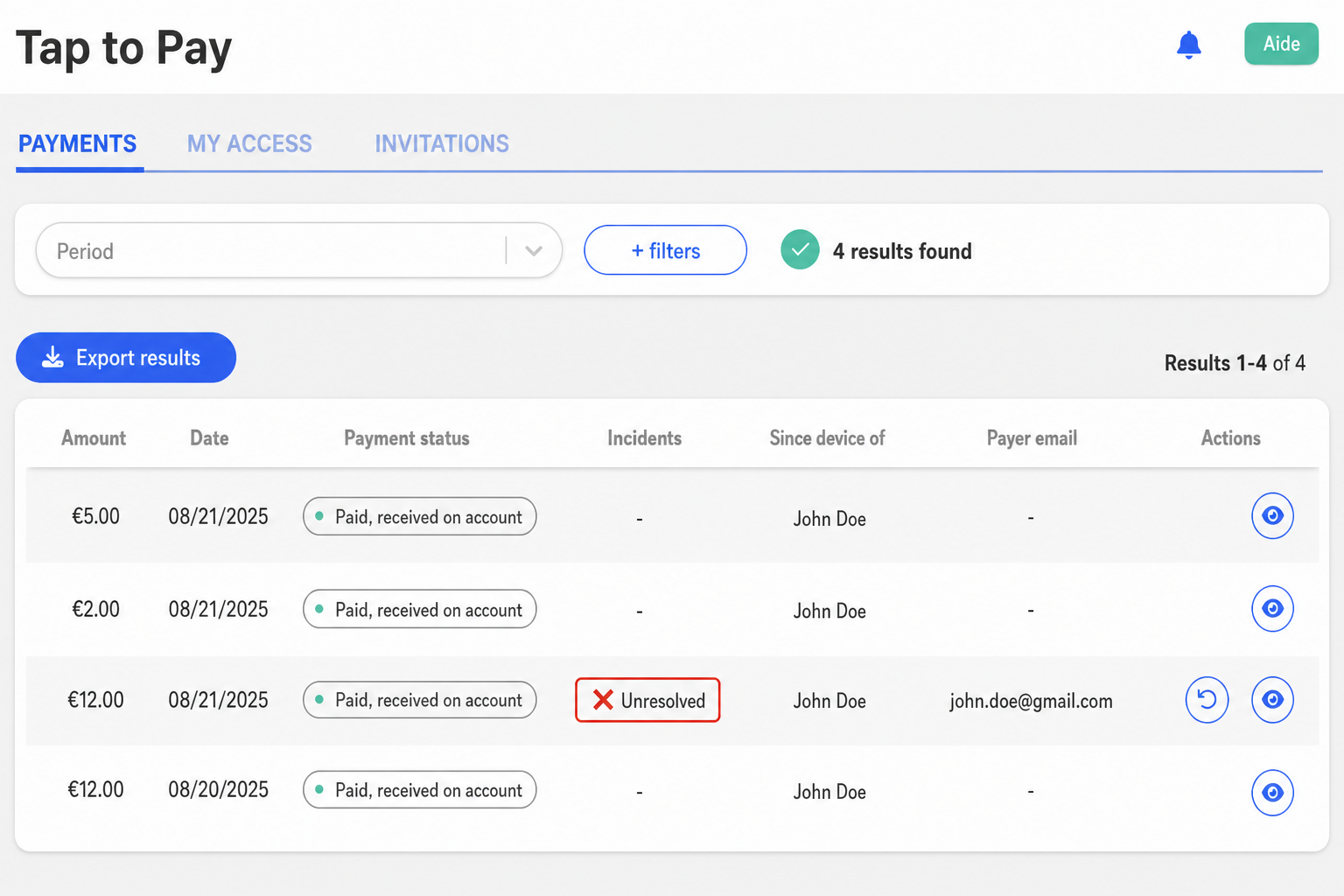Open Aide help button
1344x896 pixels.
[x=1281, y=44]
